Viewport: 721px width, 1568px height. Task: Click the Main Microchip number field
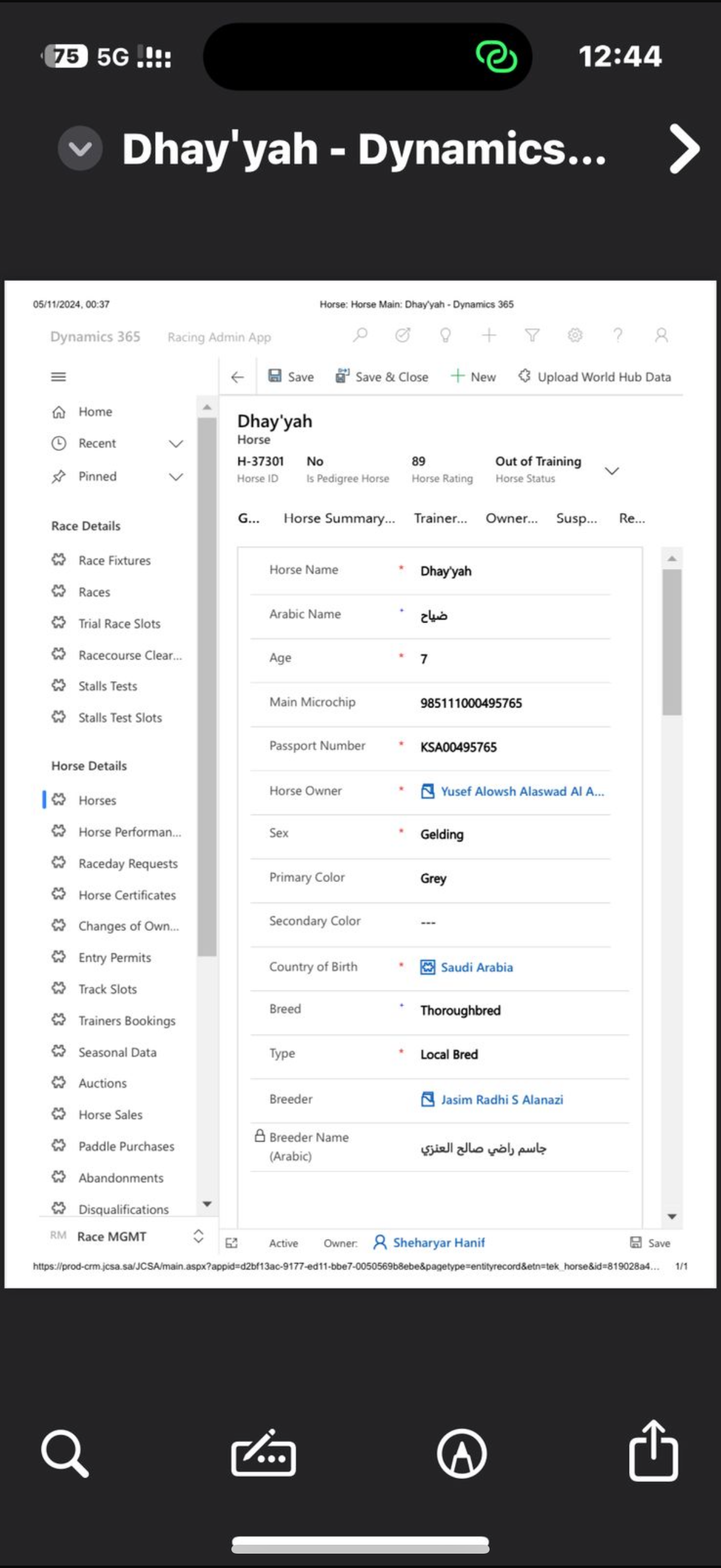coord(471,703)
